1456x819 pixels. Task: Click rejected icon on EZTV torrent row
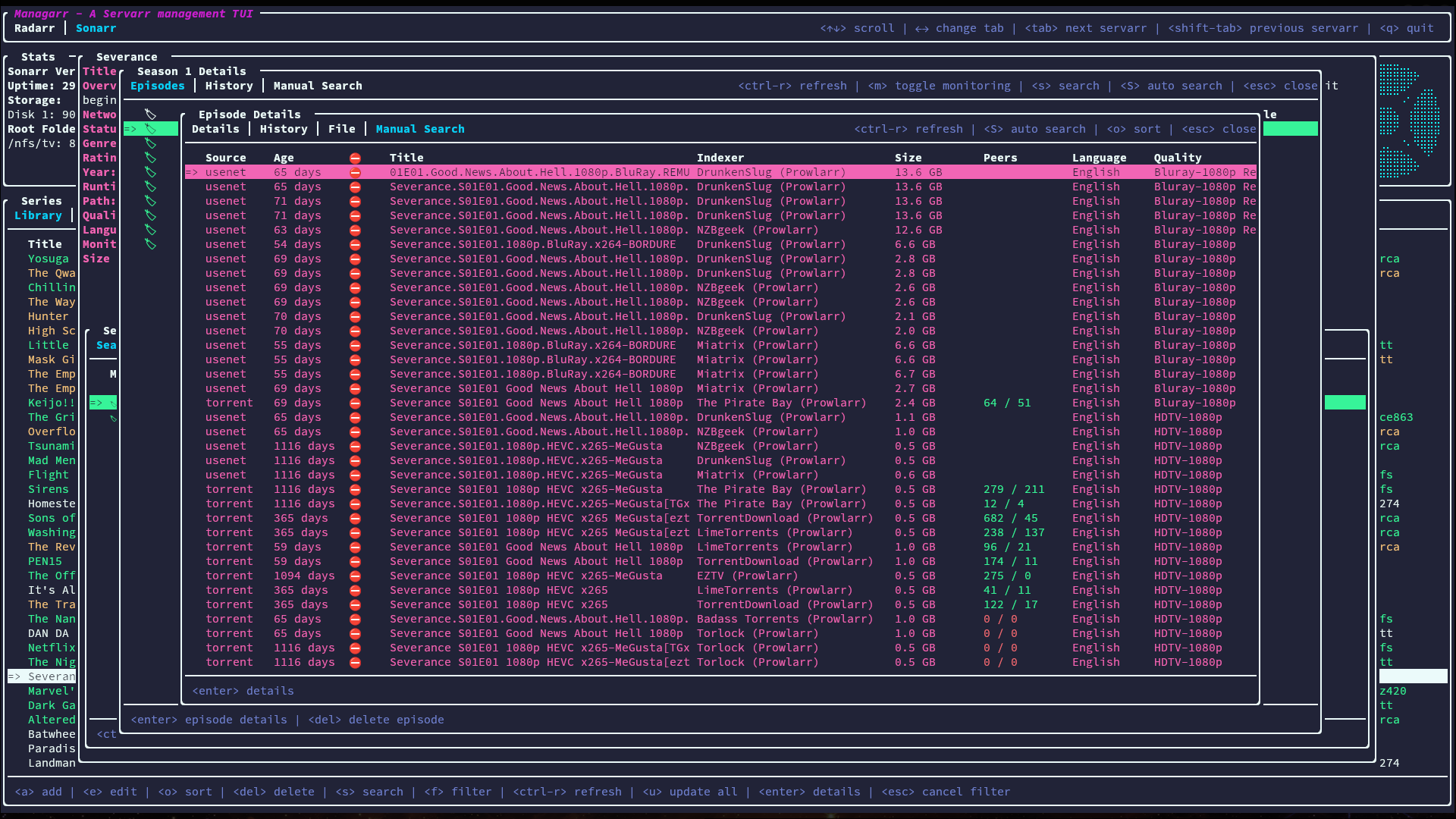[x=355, y=576]
